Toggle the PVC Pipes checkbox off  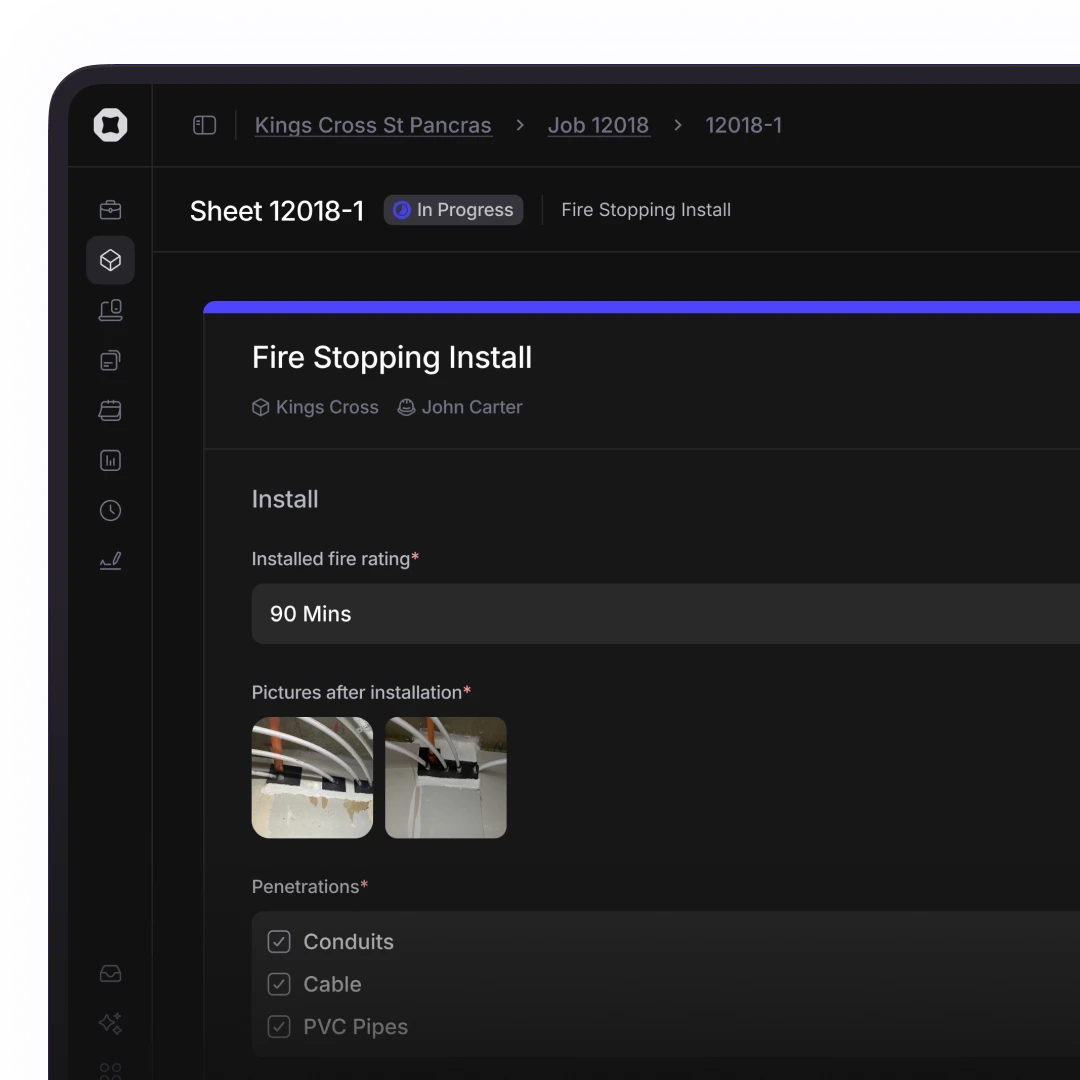[x=279, y=1027]
